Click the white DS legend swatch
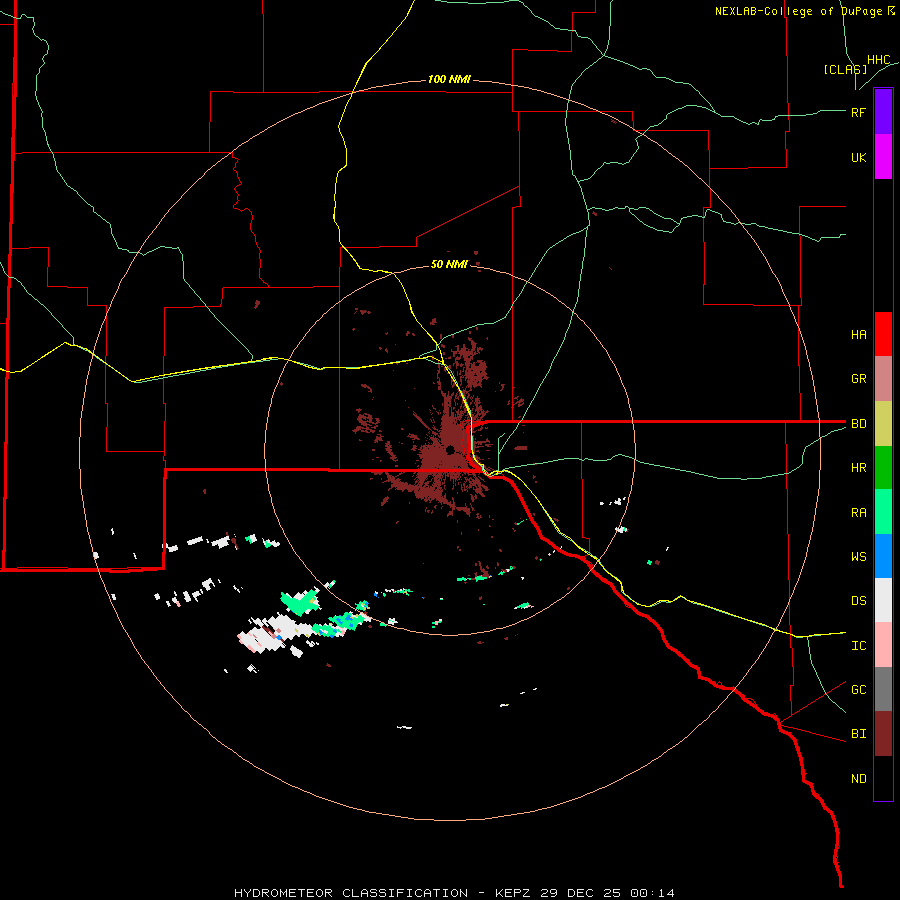 [x=883, y=600]
